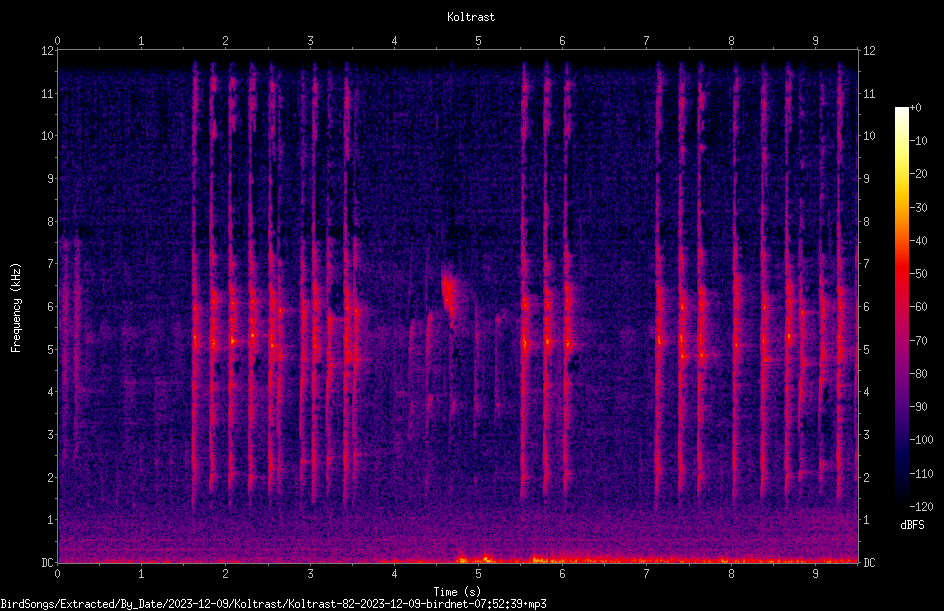Click the -120 label on color scale
Screen dimensions: 944x611
(921, 506)
